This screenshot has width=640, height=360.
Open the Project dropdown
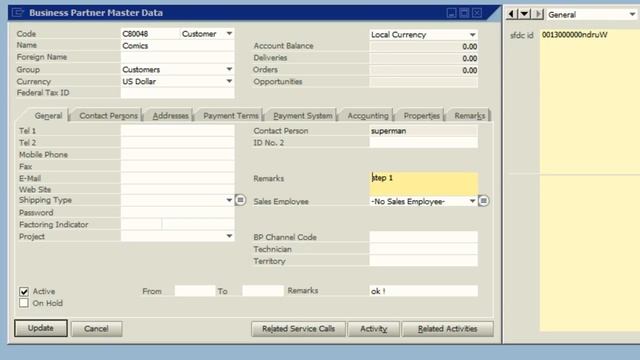pyautogui.click(x=229, y=236)
